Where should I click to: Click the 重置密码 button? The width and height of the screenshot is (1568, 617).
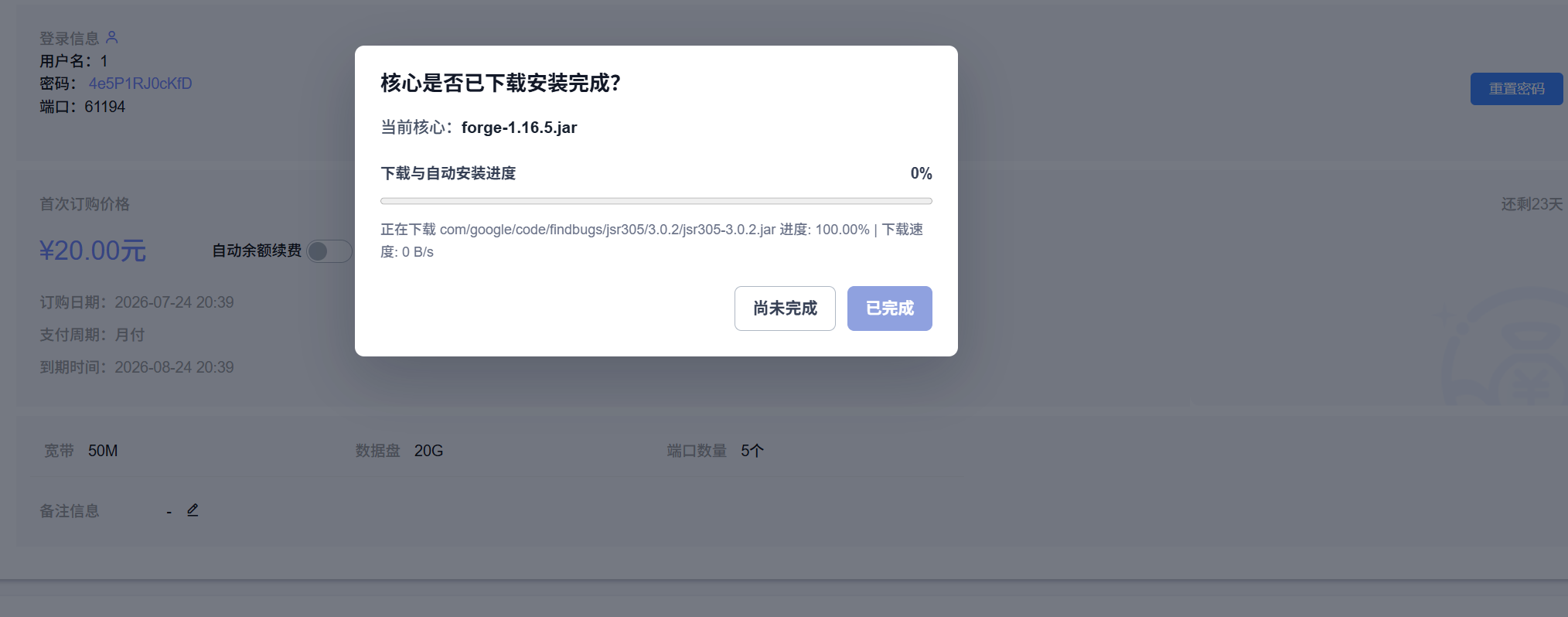point(1516,89)
